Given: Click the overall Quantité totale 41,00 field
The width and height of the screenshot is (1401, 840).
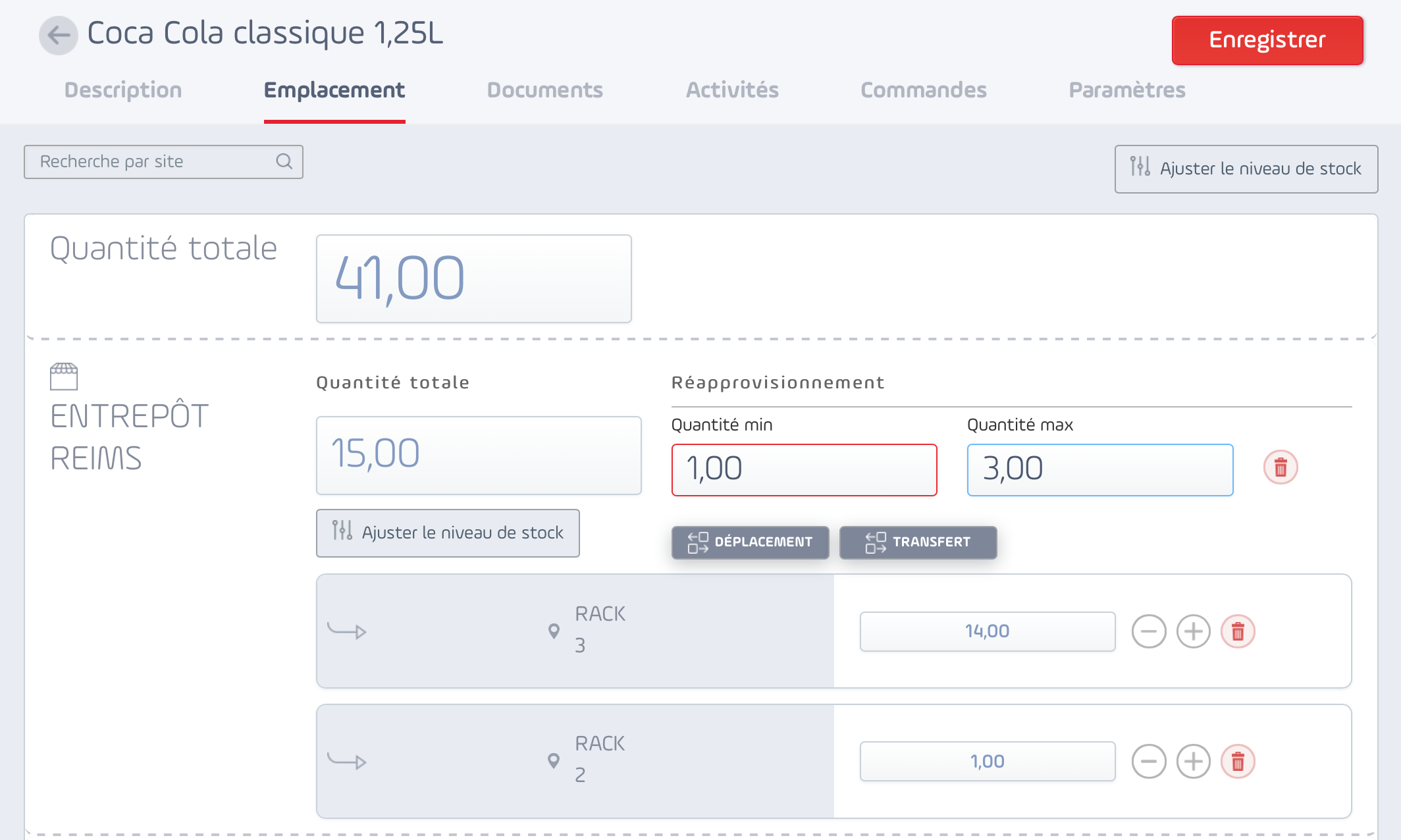Looking at the screenshot, I should (473, 278).
